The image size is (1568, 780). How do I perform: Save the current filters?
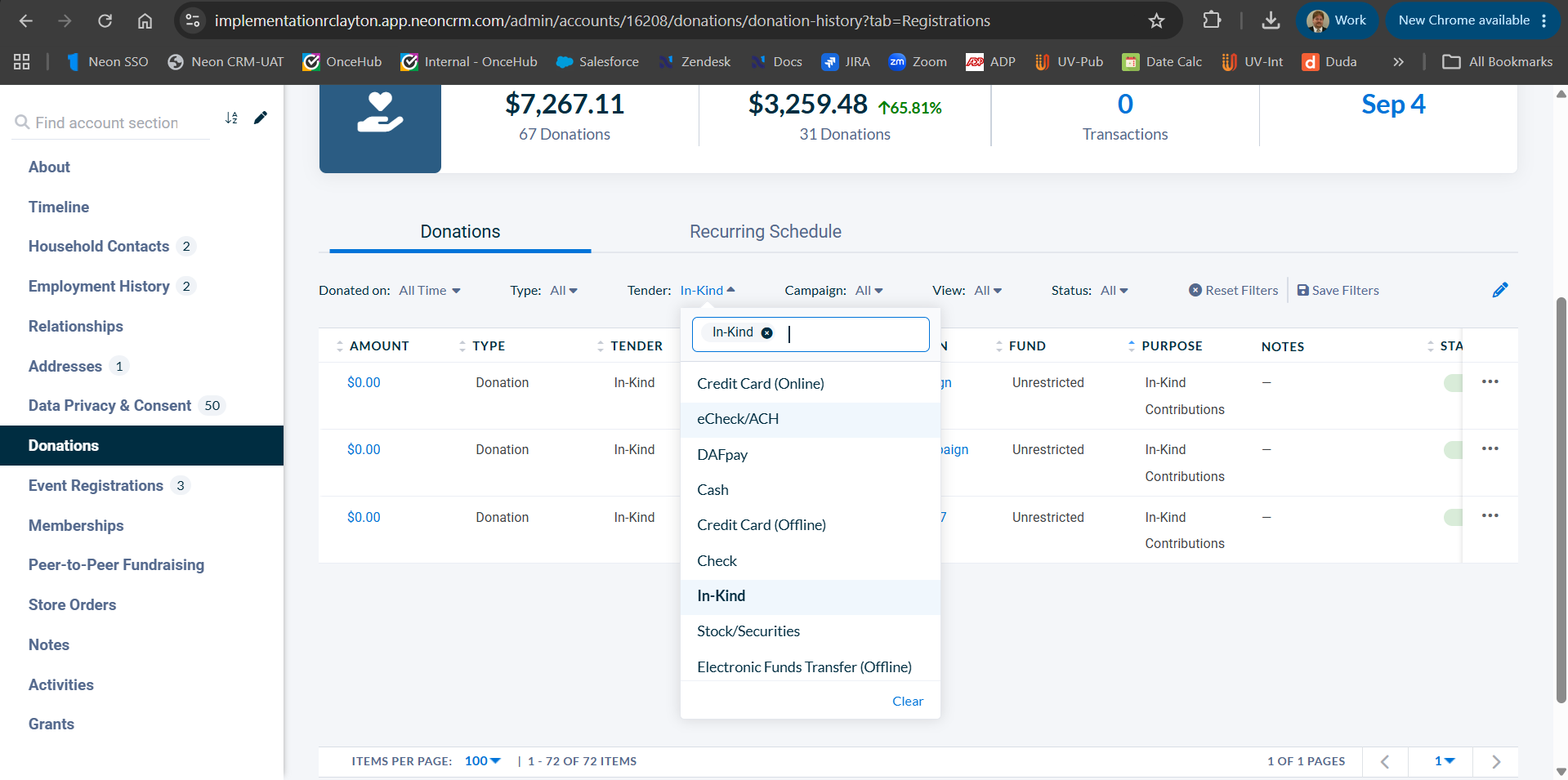1338,291
